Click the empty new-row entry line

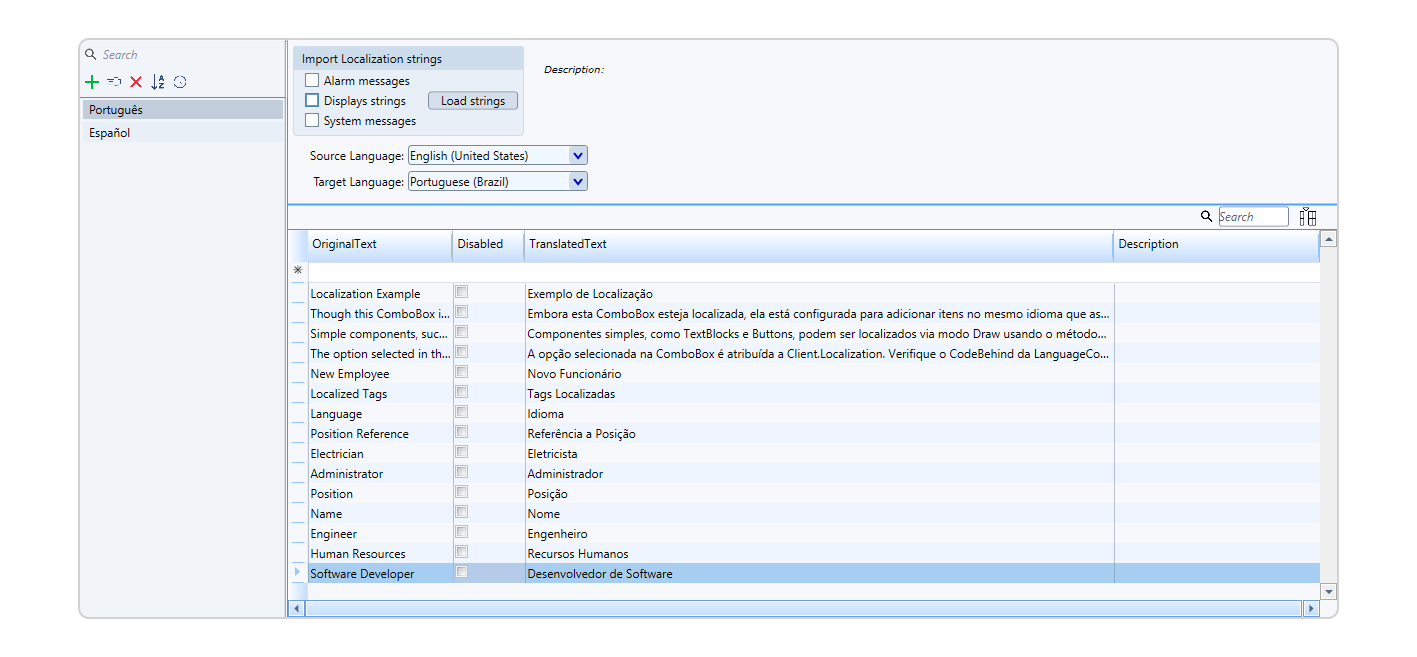pyautogui.click(x=814, y=272)
